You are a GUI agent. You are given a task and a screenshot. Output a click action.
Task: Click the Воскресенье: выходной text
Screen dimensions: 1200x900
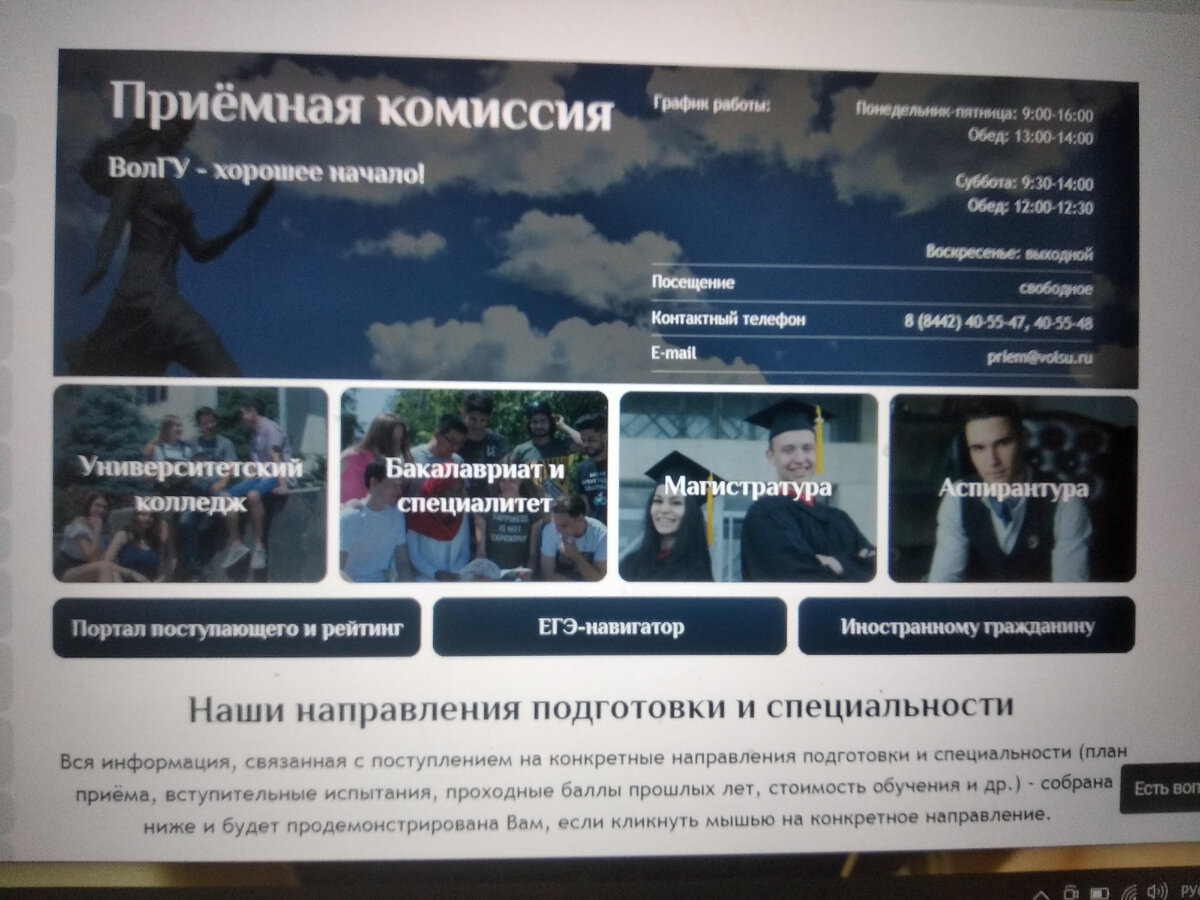click(1010, 254)
